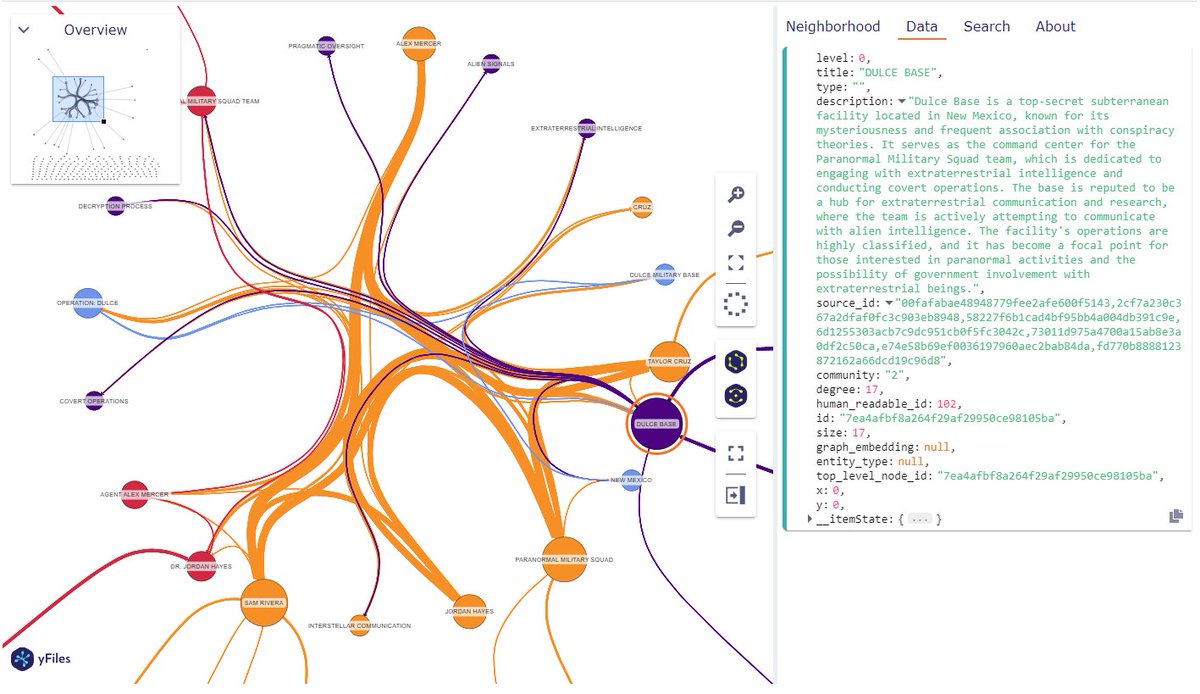Screen dimensions: 1200x694
Task: Click the zoom out magnifier icon
Action: point(736,229)
